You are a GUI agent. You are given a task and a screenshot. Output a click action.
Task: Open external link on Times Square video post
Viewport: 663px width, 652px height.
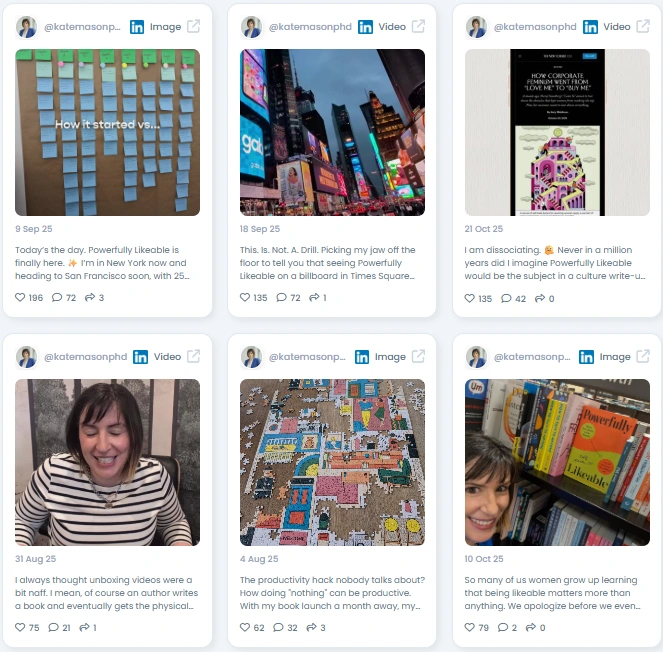(418, 26)
